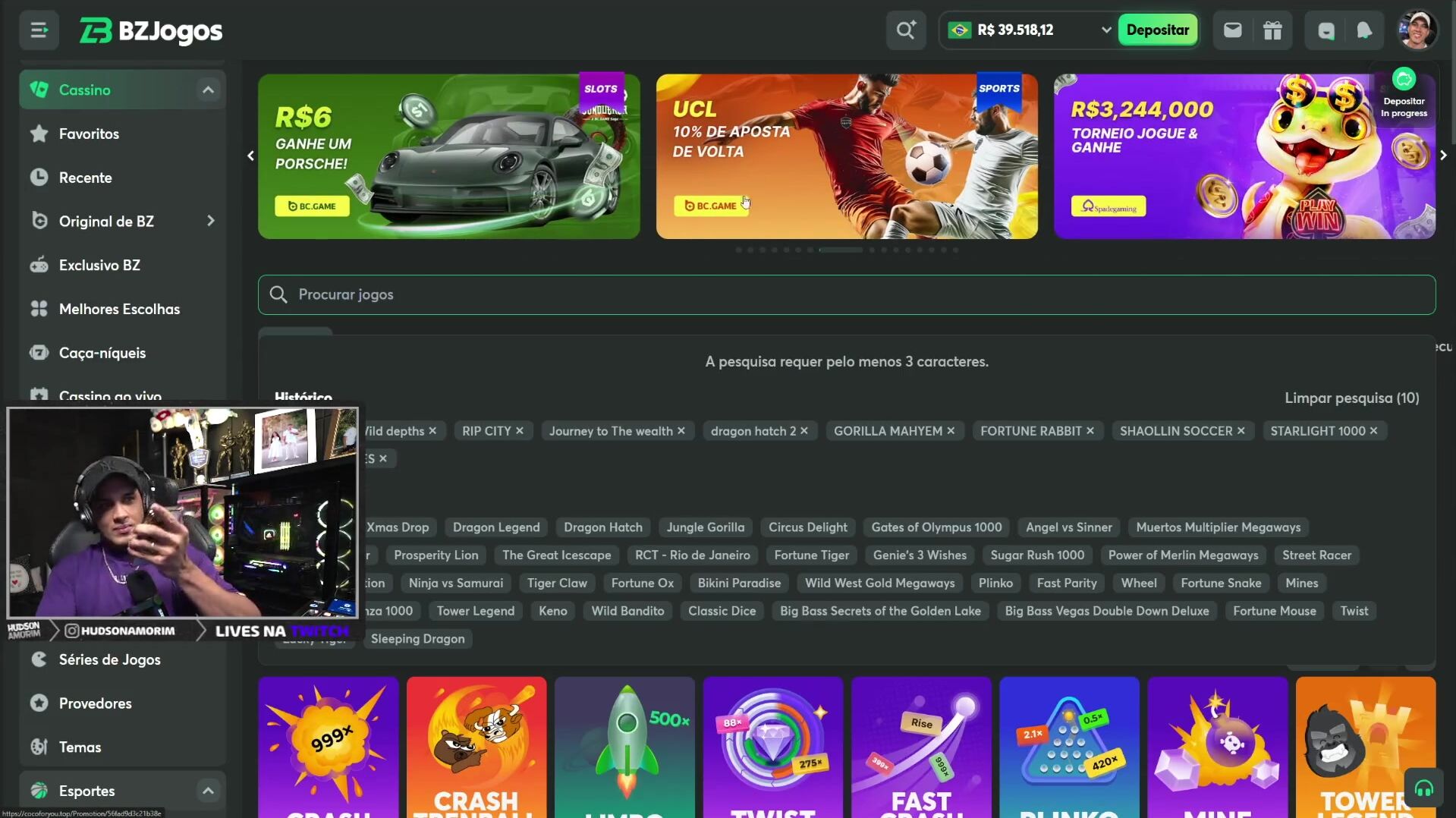Image resolution: width=1456 pixels, height=818 pixels.
Task: Select the Fortune Tiger suggestion tag
Action: tap(811, 555)
